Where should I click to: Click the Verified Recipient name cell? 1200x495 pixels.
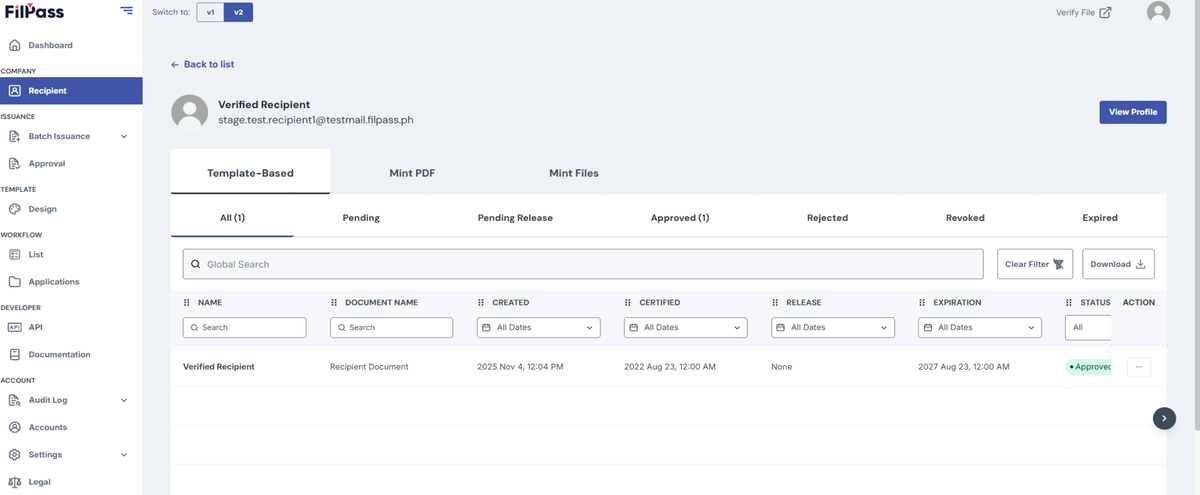coord(219,367)
